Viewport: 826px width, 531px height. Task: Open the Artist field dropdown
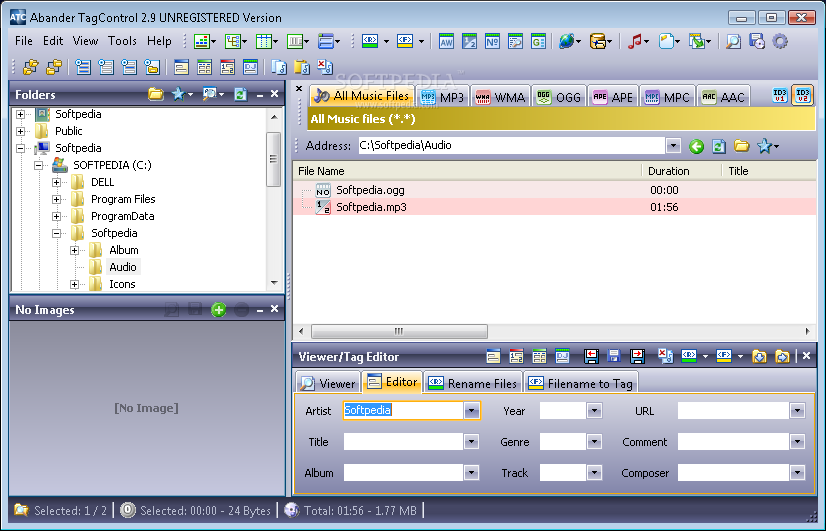click(471, 410)
